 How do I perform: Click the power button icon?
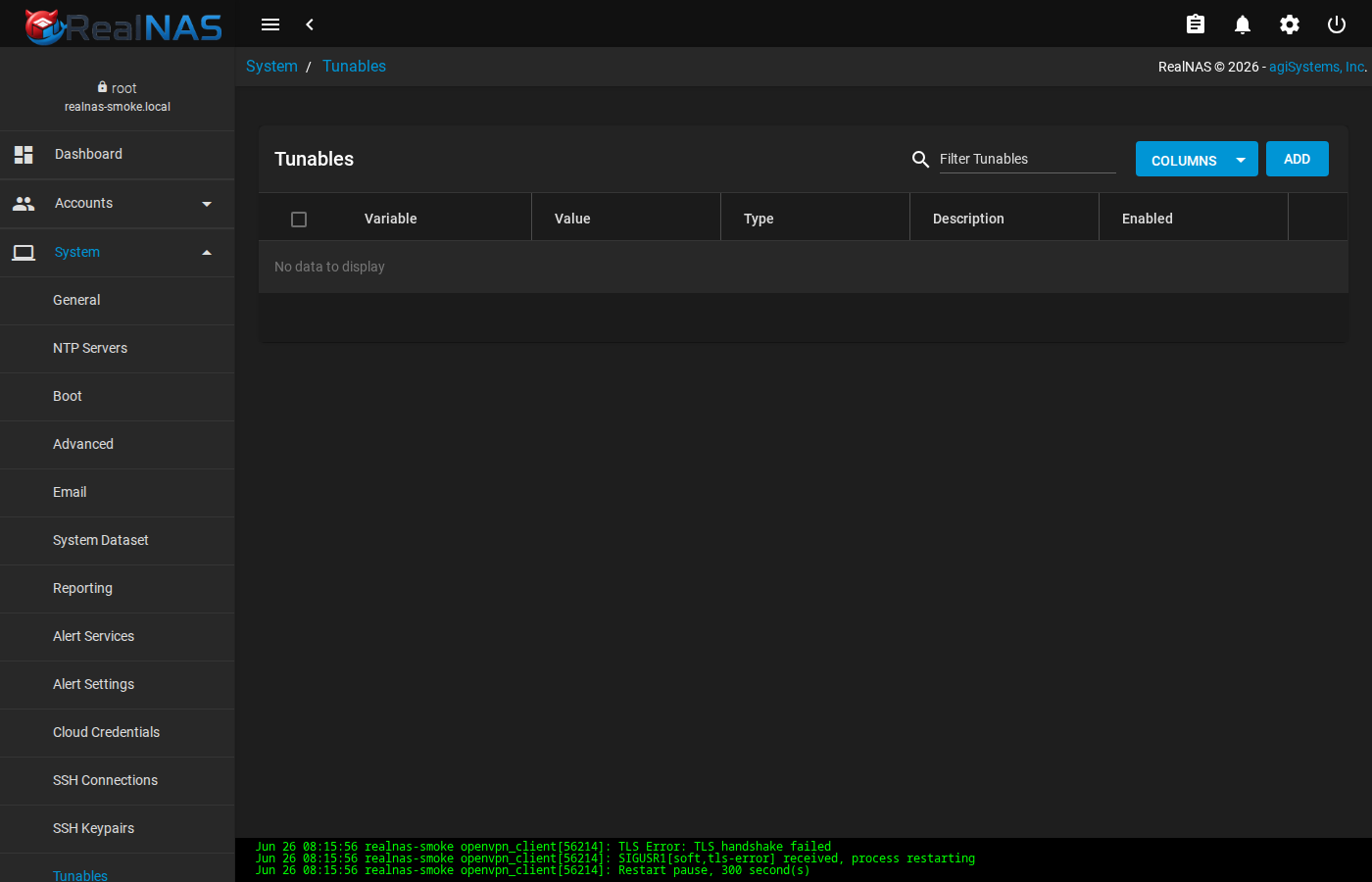click(x=1337, y=24)
